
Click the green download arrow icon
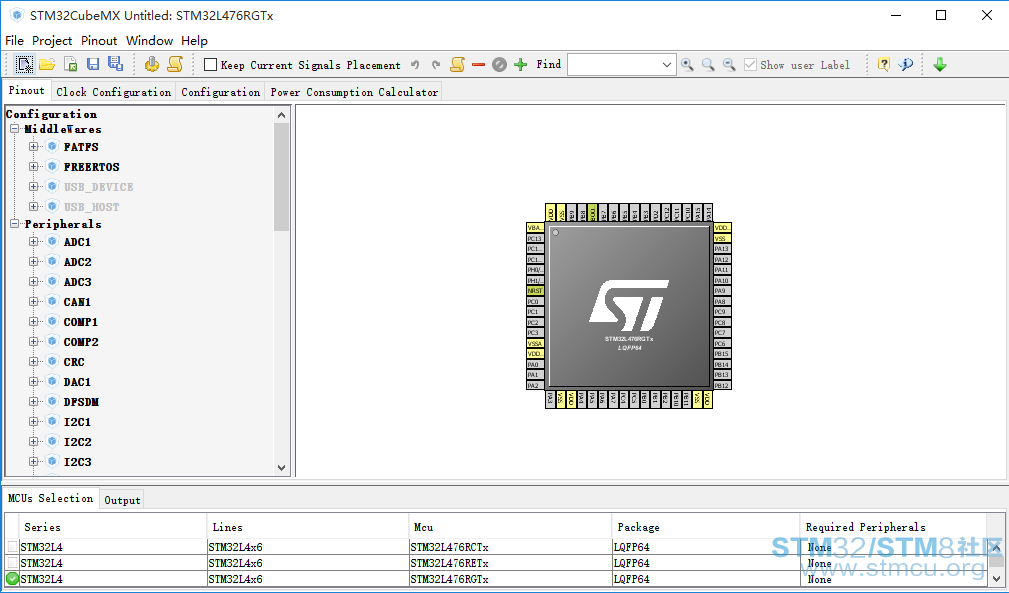[940, 64]
